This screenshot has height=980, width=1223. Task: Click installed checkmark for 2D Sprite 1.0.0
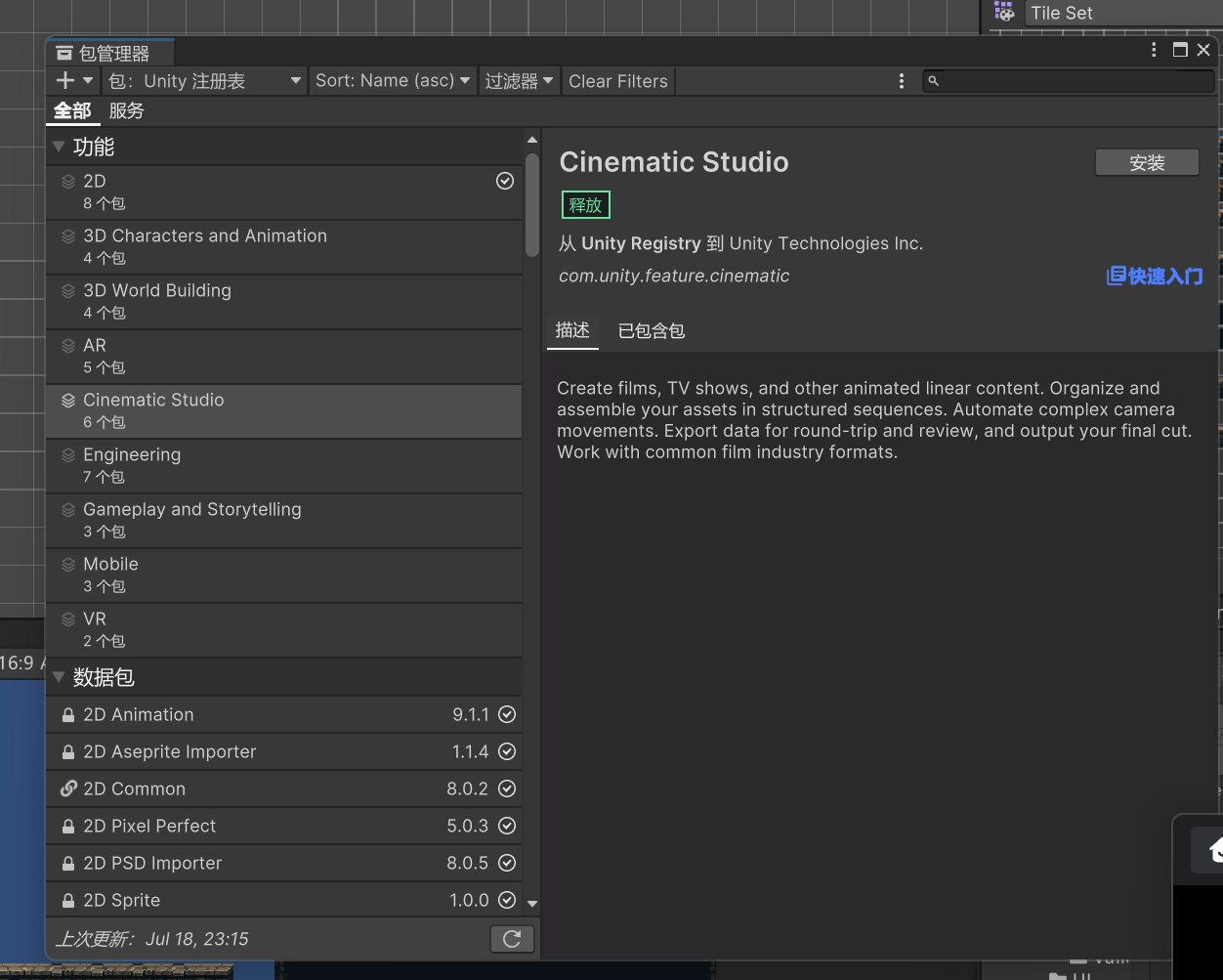coord(507,900)
